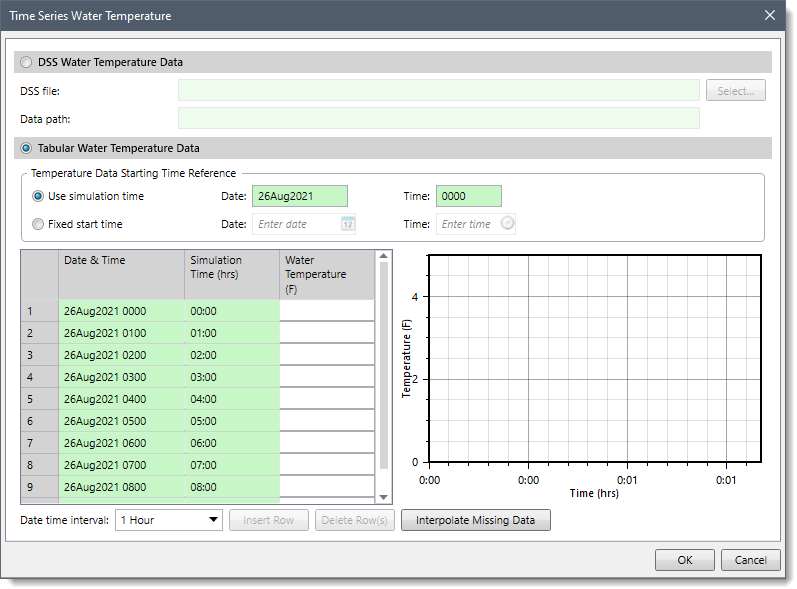Open the calendar picker for fixed start date

coord(348,224)
